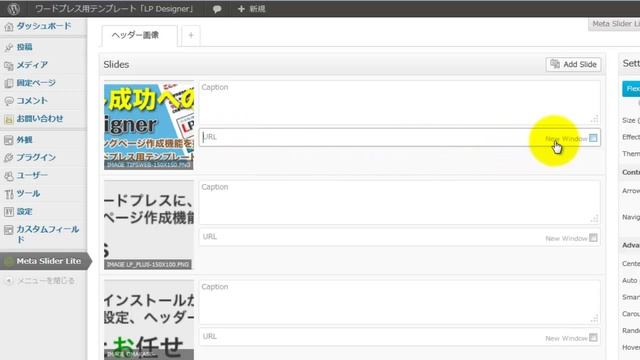
Task: Click the Dashboard home icon in sidebar
Action: tap(9, 27)
